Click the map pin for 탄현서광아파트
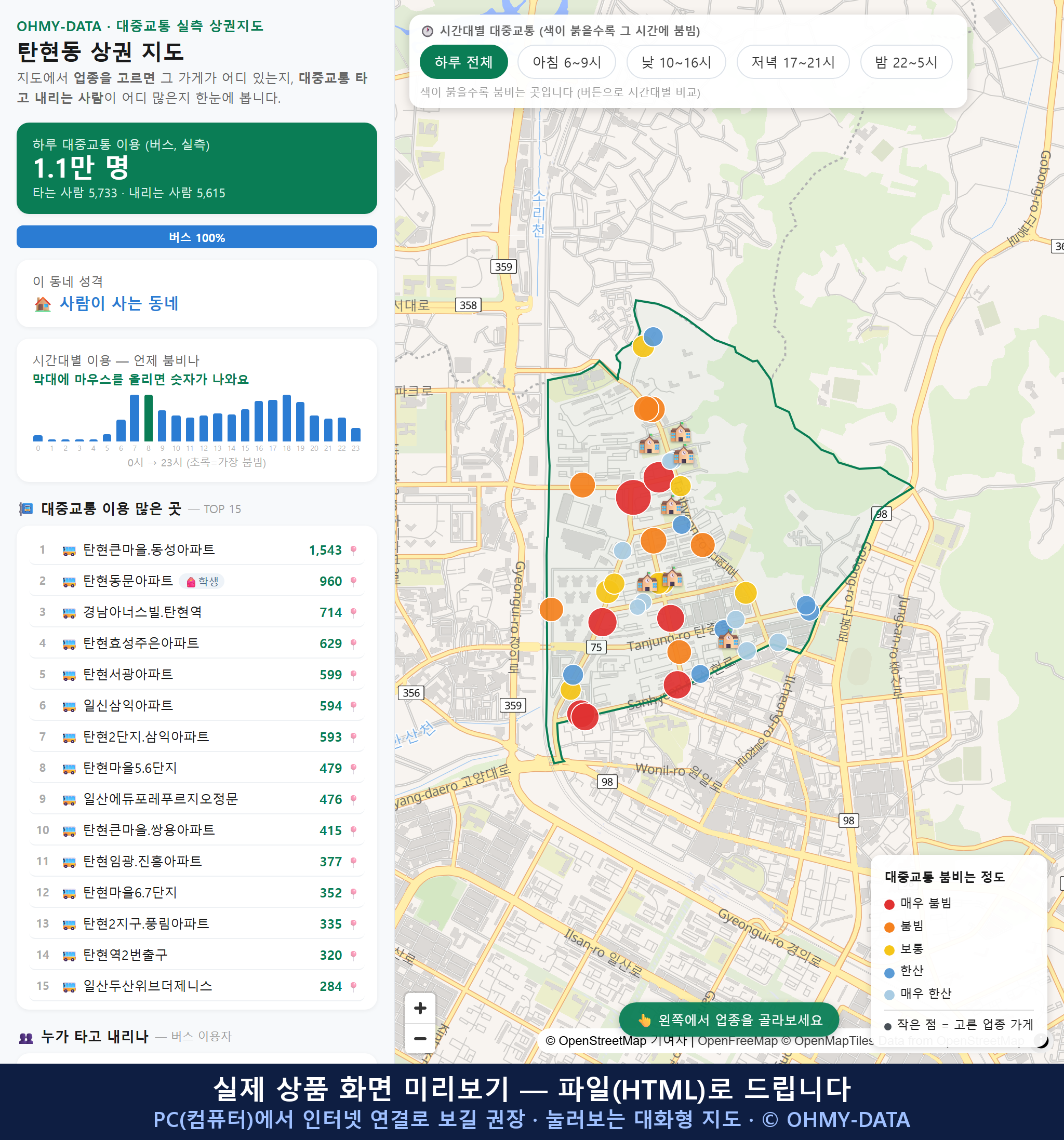This screenshot has height=1140, width=1064. coord(353,675)
